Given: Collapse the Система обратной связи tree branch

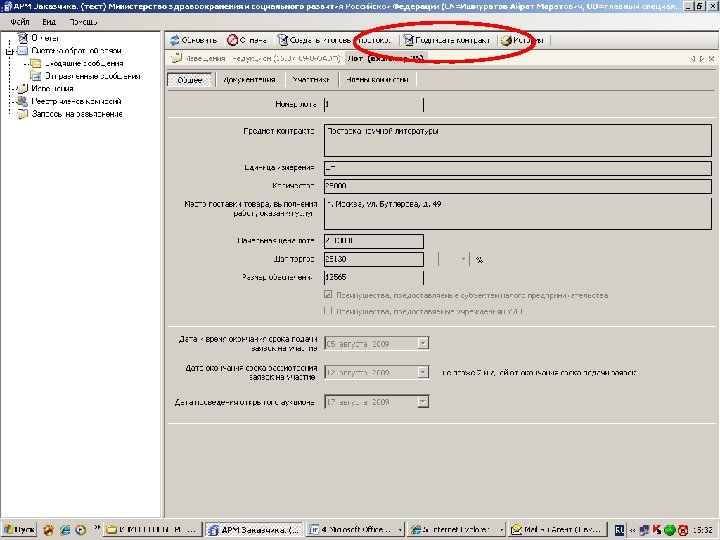Looking at the screenshot, I should point(9,51).
